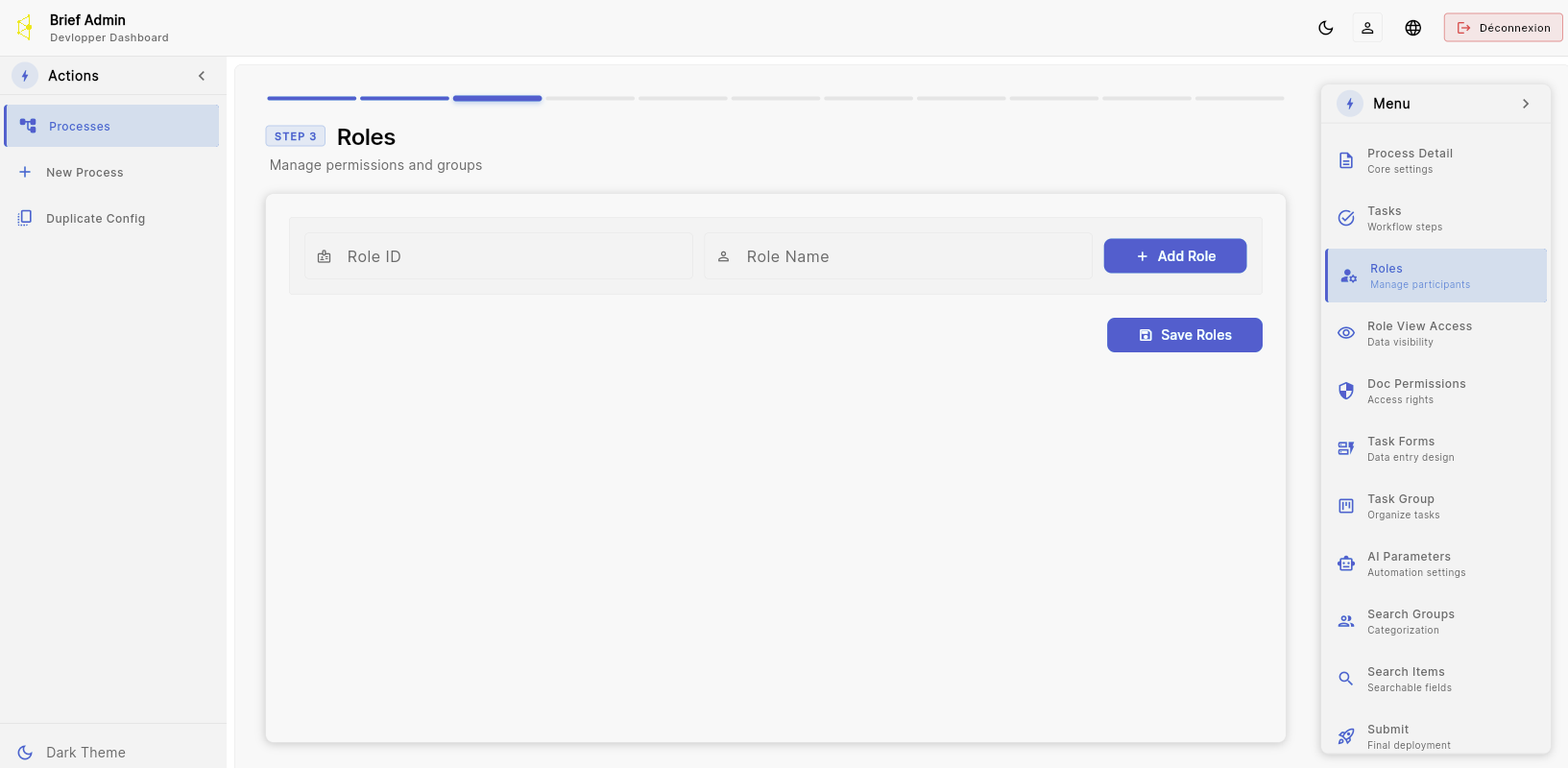The height and width of the screenshot is (768, 1568).
Task: Click the Duplicate Config copy icon
Action: 25,218
